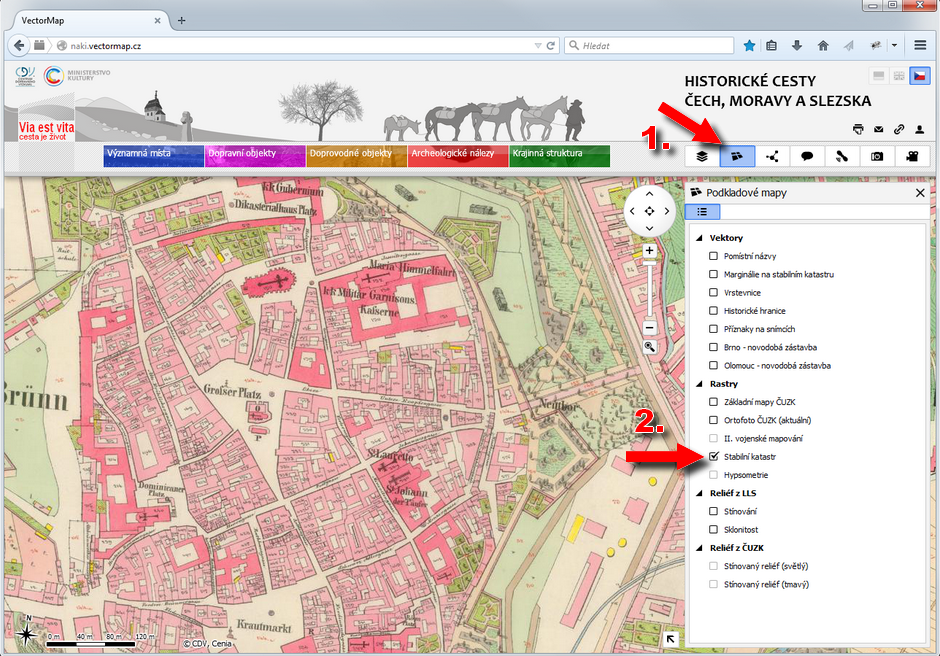
Task: Click the Hledat search field
Action: [x=649, y=46]
